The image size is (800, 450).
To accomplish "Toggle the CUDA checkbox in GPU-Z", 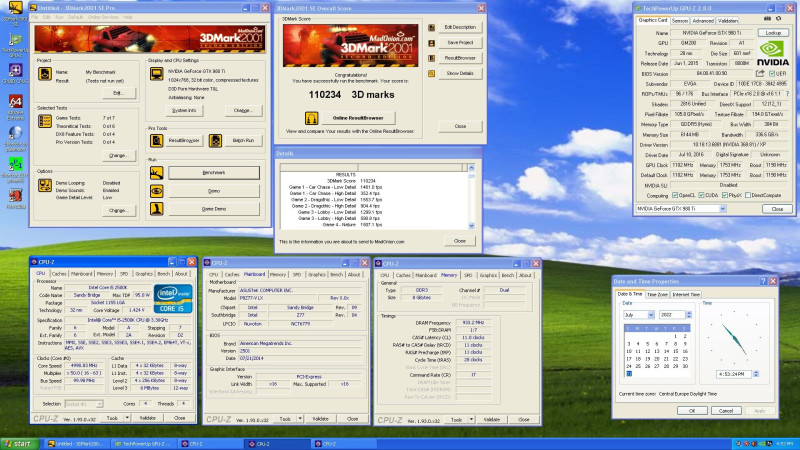I will [702, 195].
